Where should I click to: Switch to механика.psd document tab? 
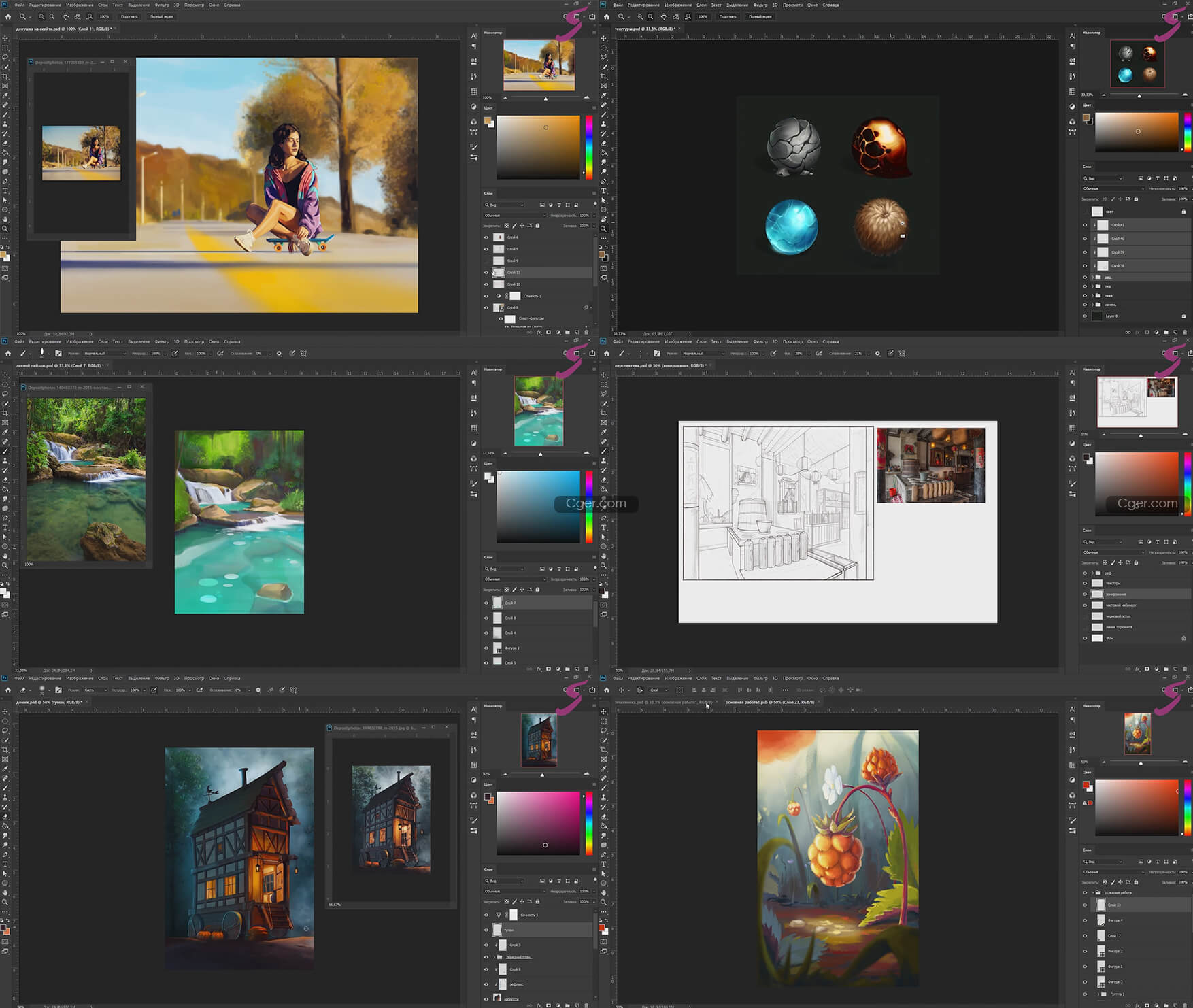pos(663,702)
